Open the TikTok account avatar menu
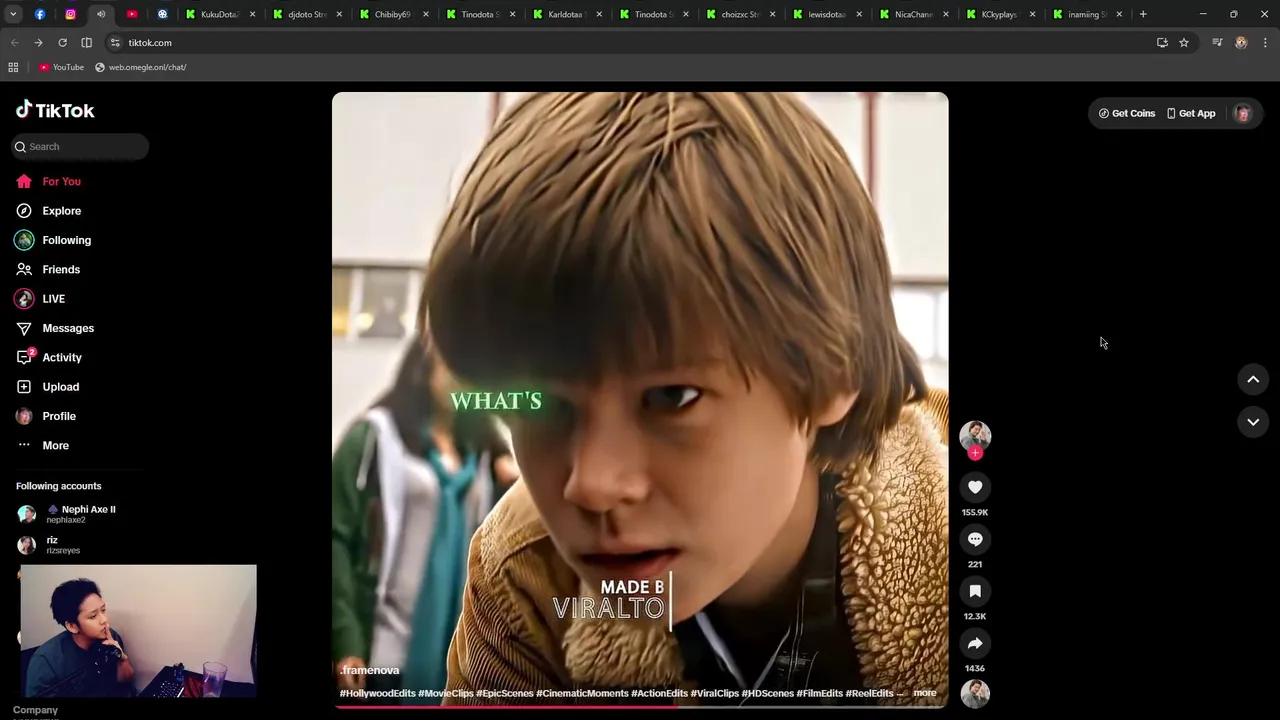Viewport: 1280px width, 720px height. coord(1243,113)
